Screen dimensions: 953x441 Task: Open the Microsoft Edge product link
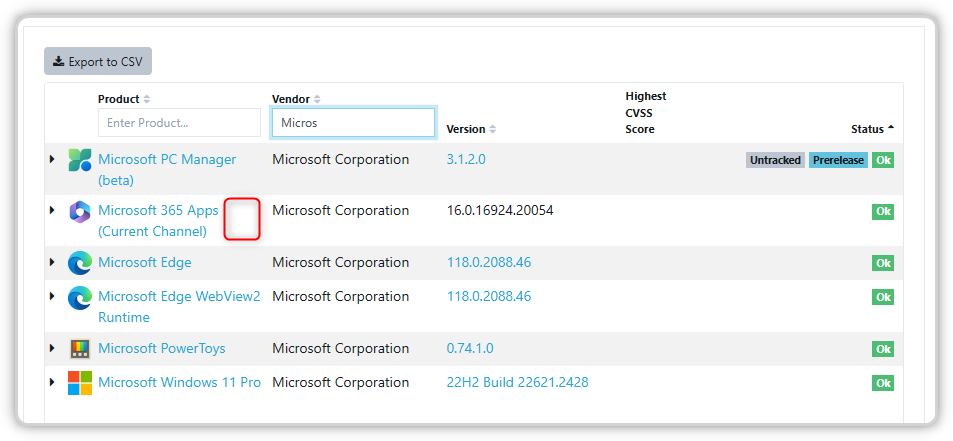pyautogui.click(x=145, y=262)
